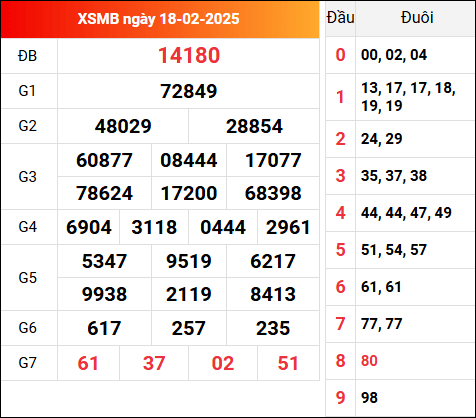
Task: Select Đầu digit 9
Action: [340, 398]
